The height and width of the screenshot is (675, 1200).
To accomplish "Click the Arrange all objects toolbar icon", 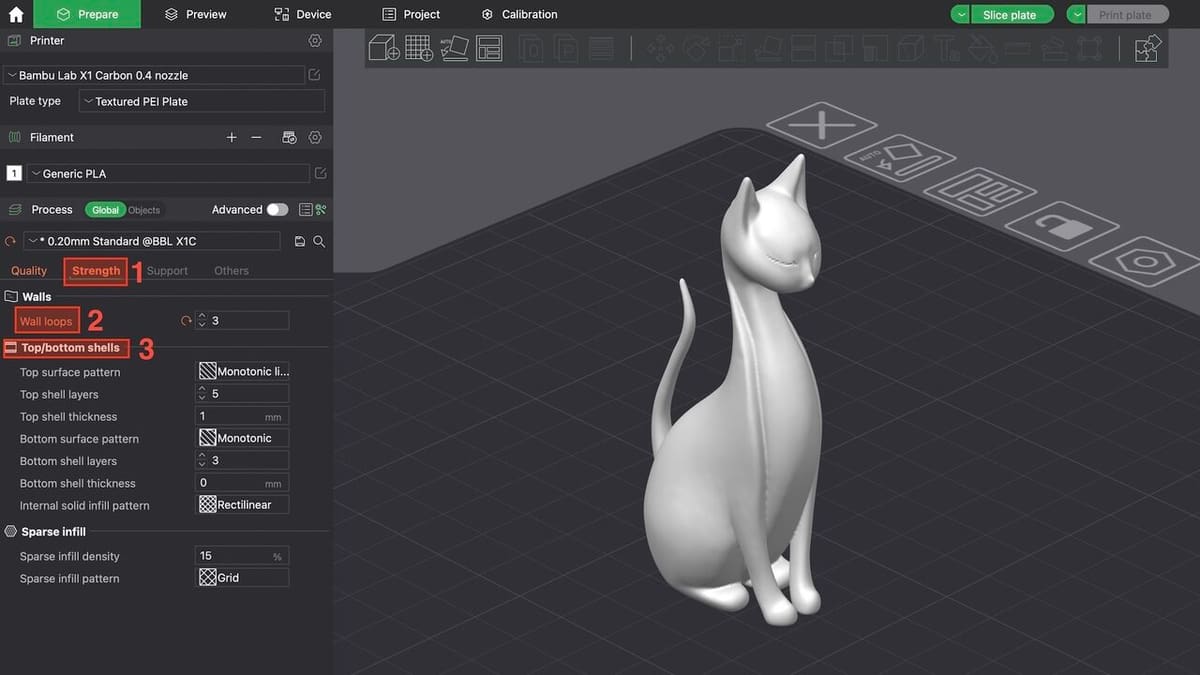I will pyautogui.click(x=489, y=48).
